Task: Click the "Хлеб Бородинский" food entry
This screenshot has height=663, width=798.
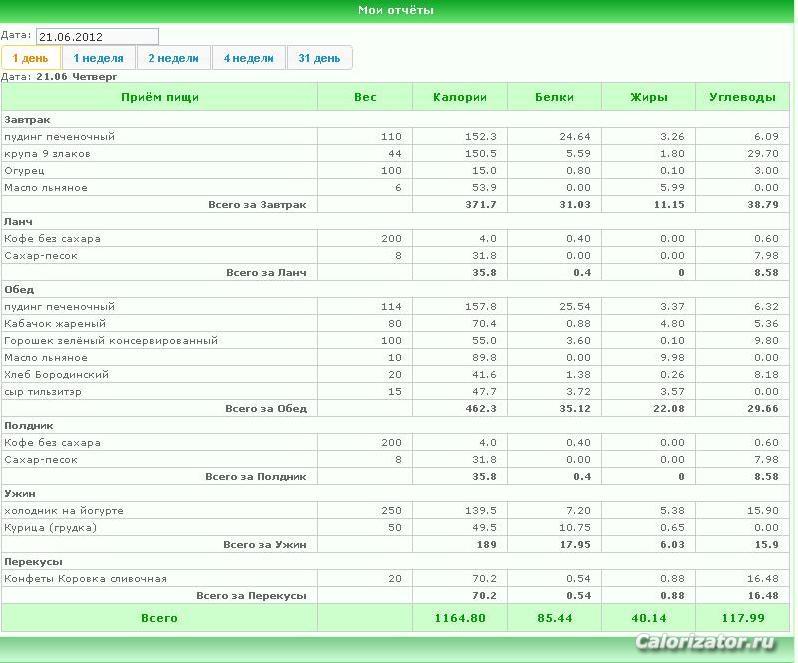Action: click(x=56, y=374)
